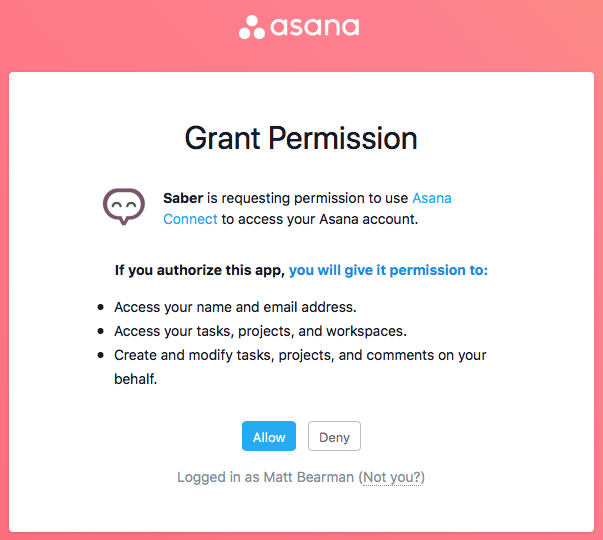Click bullet dot beside create and modify permission
This screenshot has height=540, width=603.
click(101, 356)
